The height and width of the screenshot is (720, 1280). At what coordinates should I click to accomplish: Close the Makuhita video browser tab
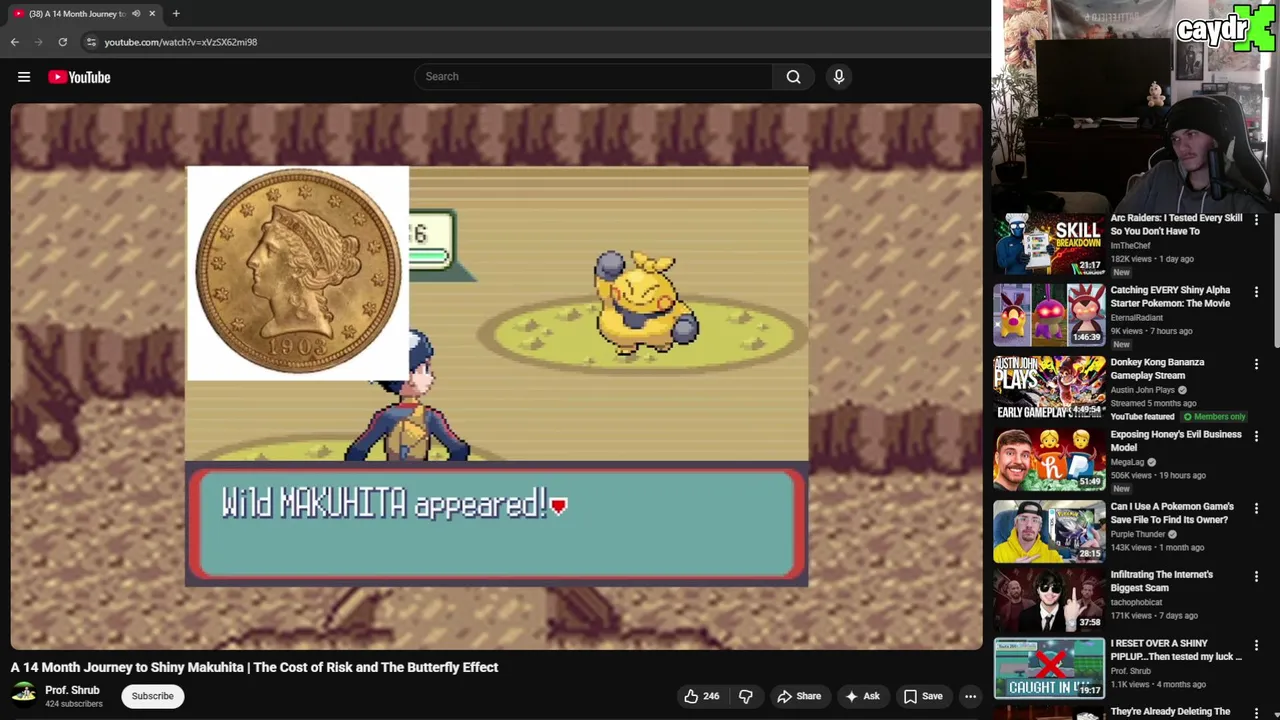[152, 13]
